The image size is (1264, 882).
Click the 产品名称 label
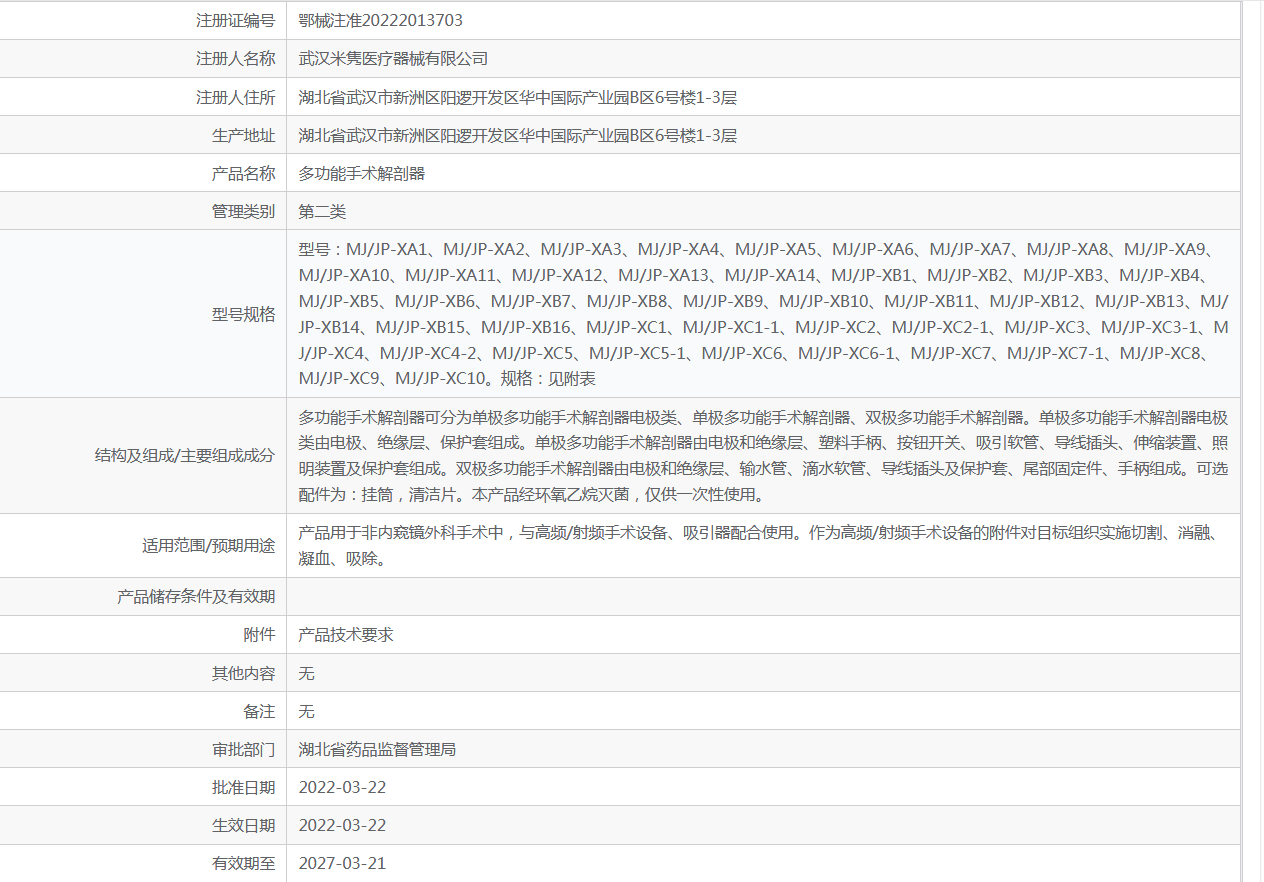243,173
